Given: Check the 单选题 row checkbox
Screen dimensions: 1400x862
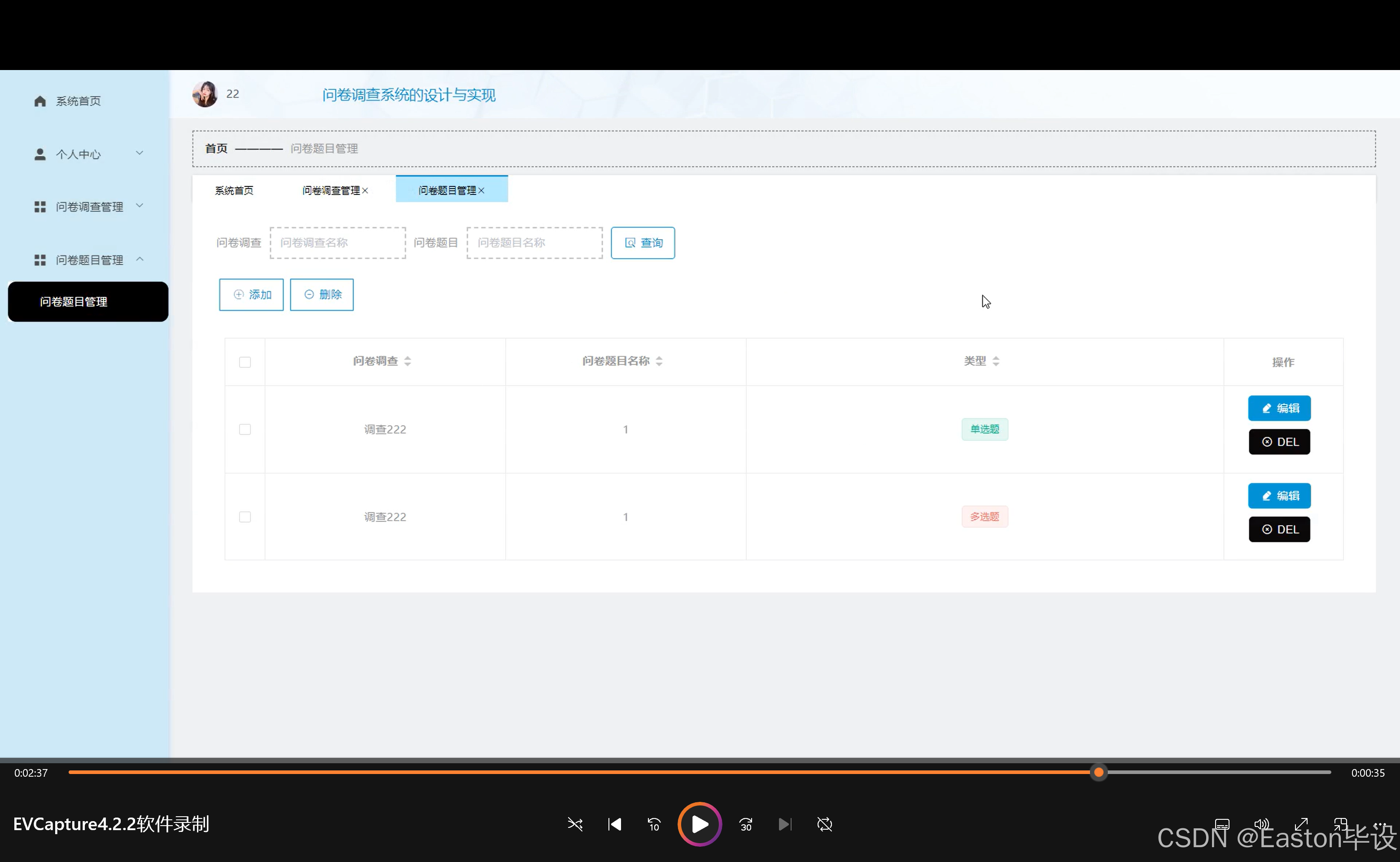Looking at the screenshot, I should (245, 429).
